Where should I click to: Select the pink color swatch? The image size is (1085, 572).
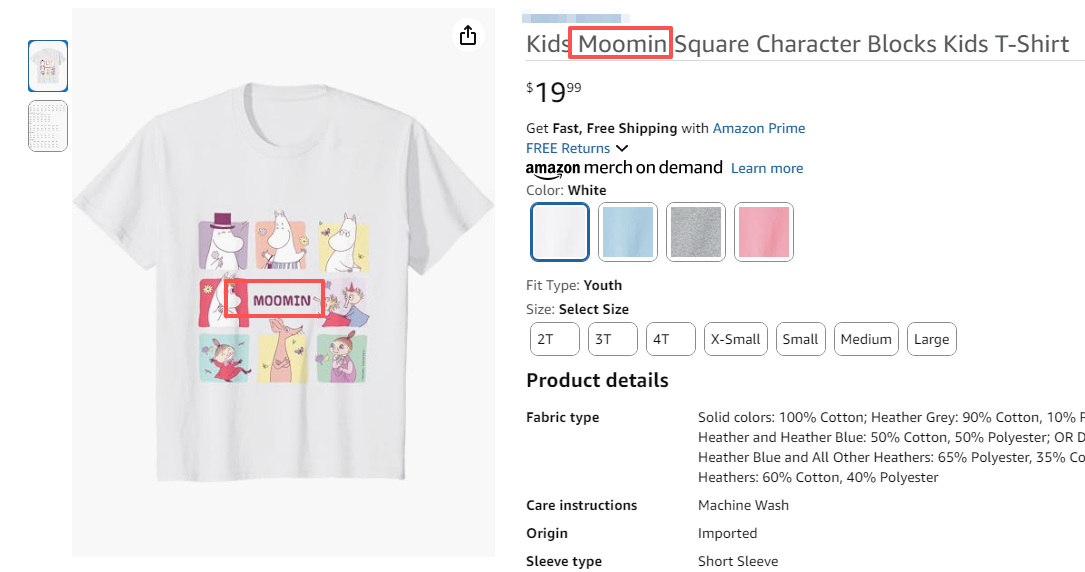(764, 232)
